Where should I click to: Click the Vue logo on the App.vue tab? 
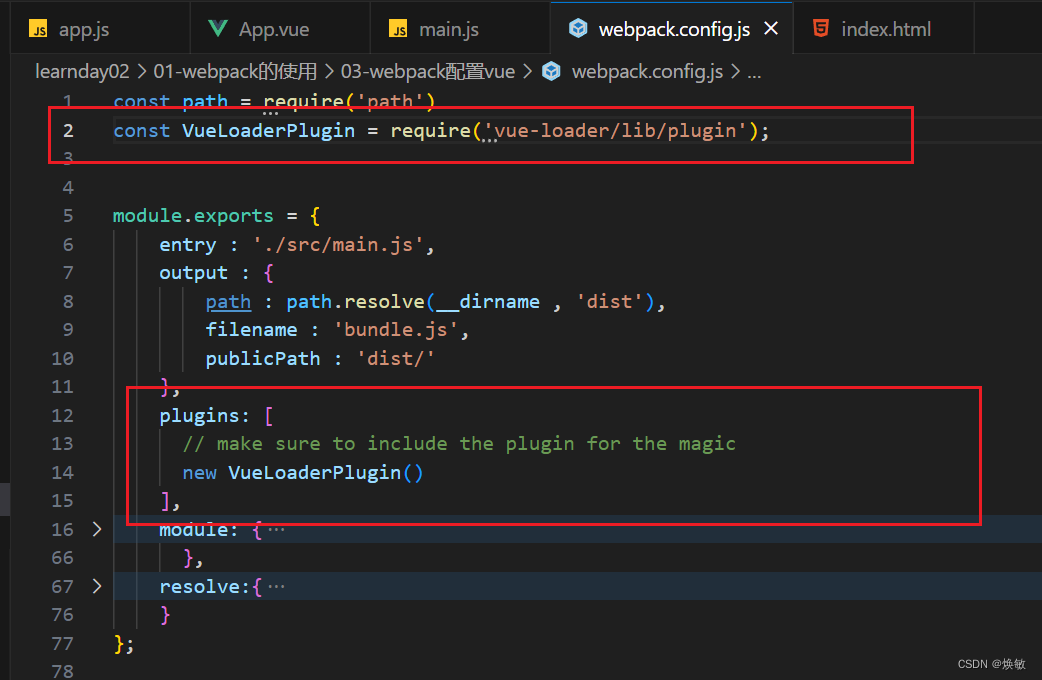(216, 28)
